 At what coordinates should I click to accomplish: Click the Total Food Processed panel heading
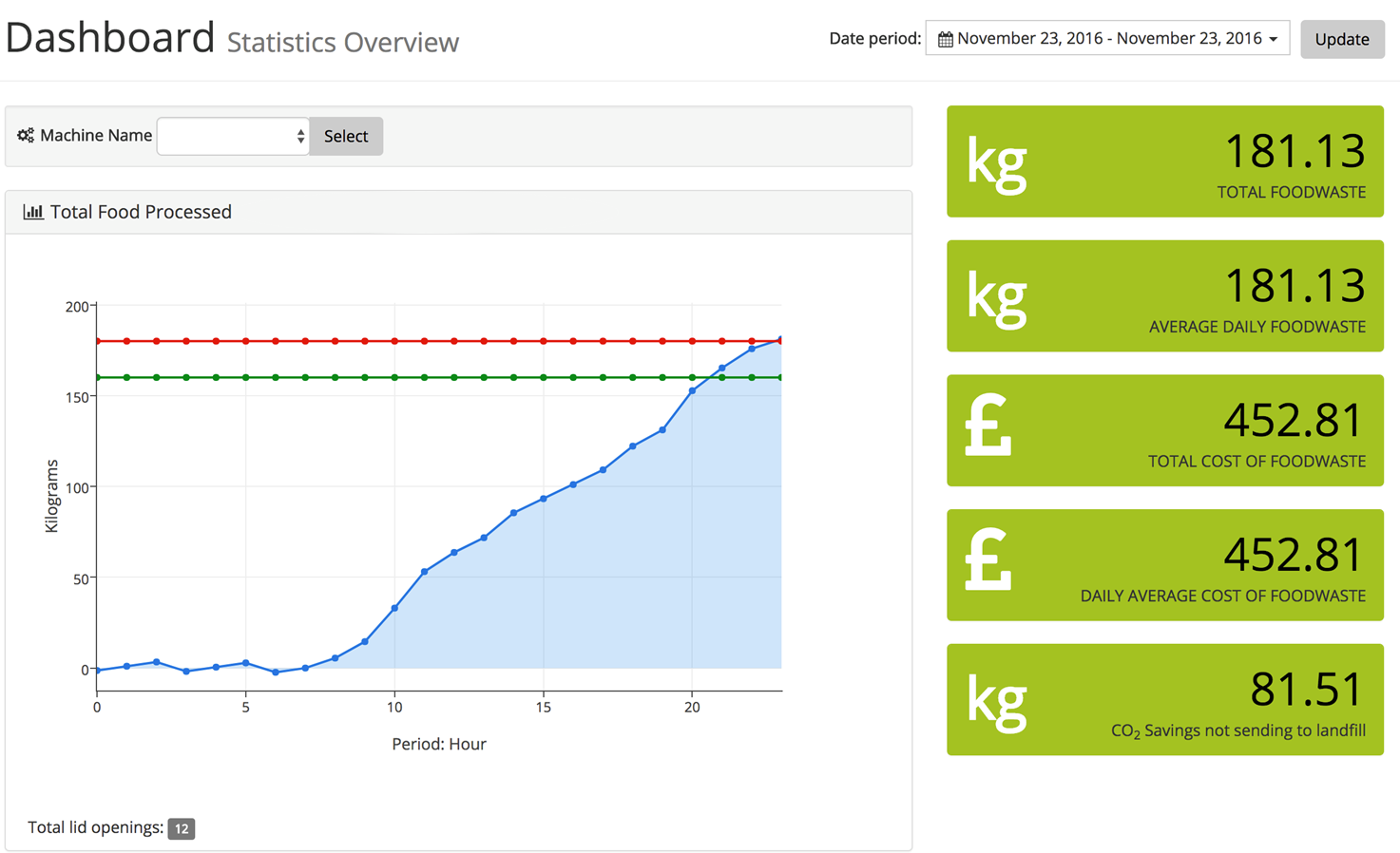tap(141, 212)
